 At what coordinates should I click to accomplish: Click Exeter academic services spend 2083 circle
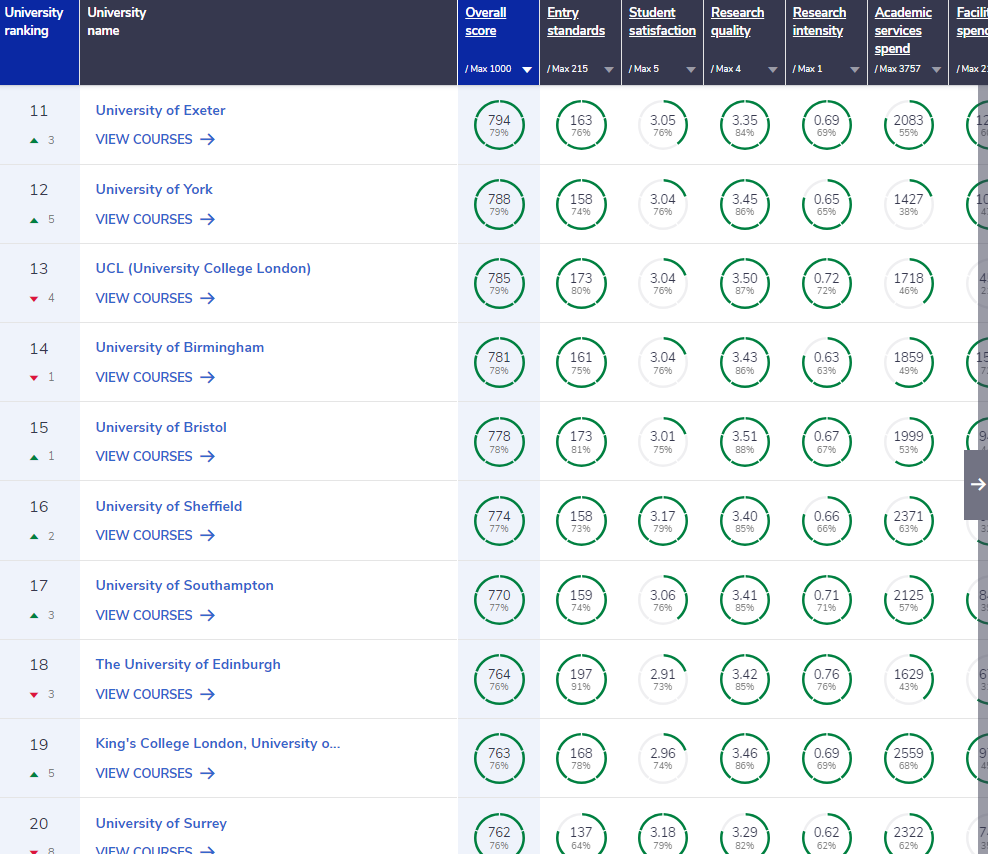[x=909, y=125]
